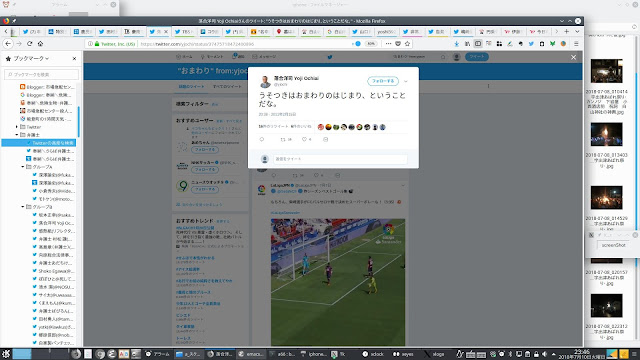The width and height of the screenshot is (640, 360).
Task: Switch to the すべてのツイート tab
Action: coord(227,87)
